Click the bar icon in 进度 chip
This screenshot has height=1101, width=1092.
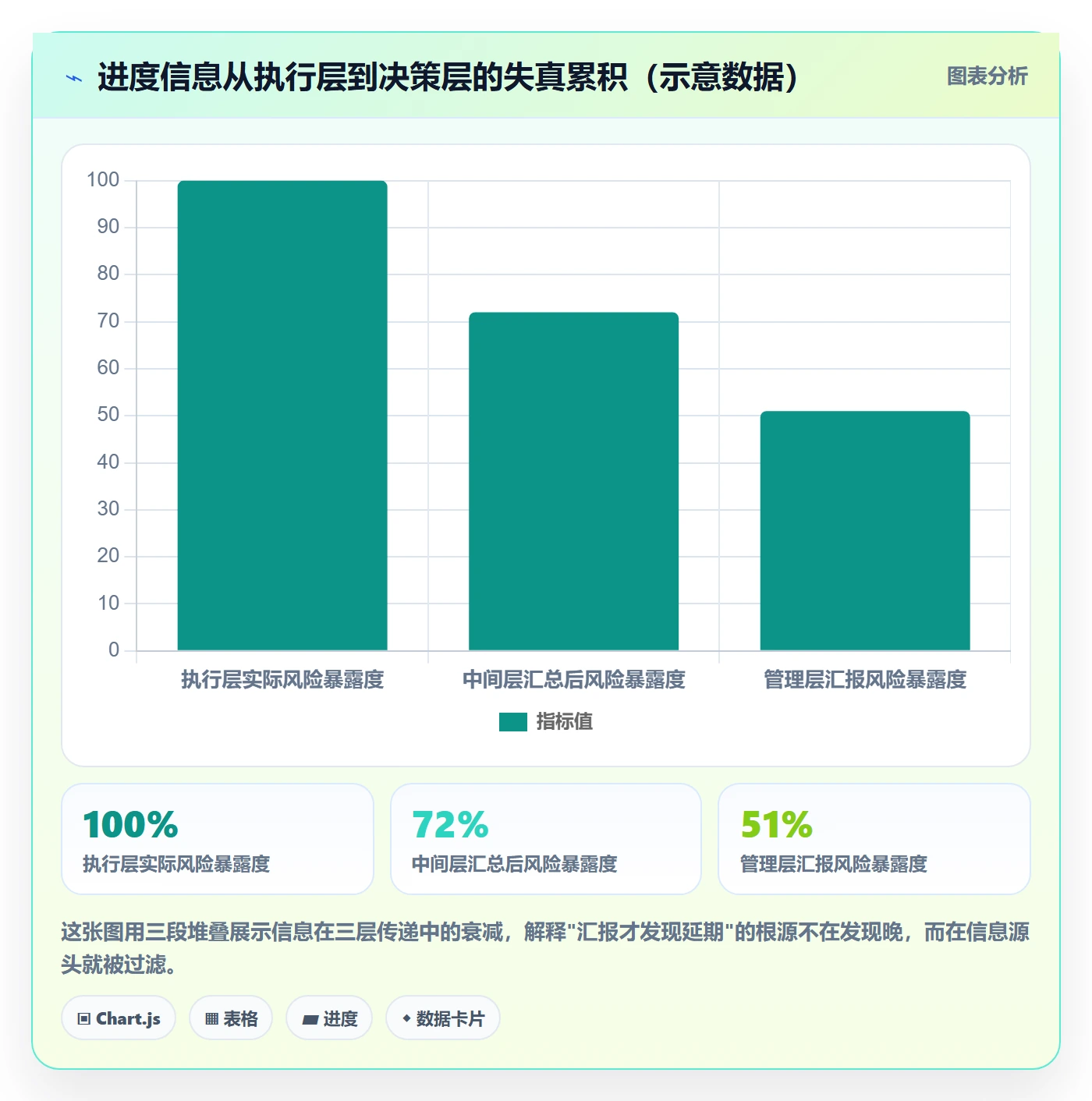[310, 1019]
